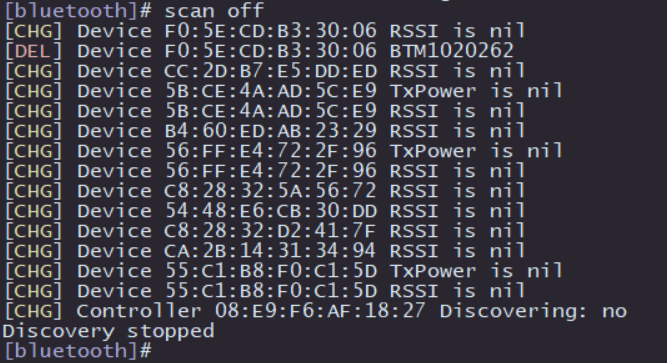667x363 pixels.
Task: Click 'Discovering: no' status text
Action: pos(533,311)
